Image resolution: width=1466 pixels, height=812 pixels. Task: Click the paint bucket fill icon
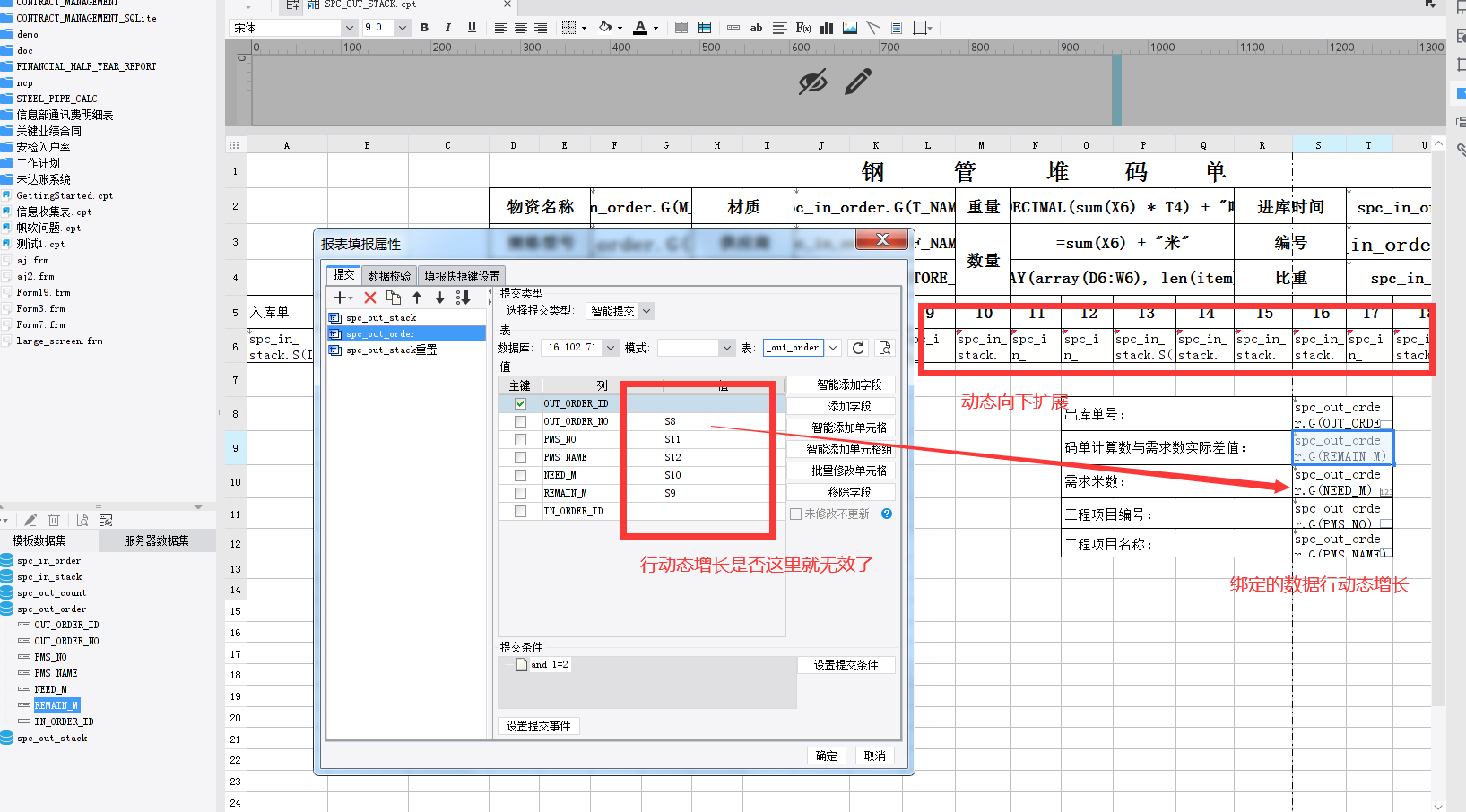[605, 28]
